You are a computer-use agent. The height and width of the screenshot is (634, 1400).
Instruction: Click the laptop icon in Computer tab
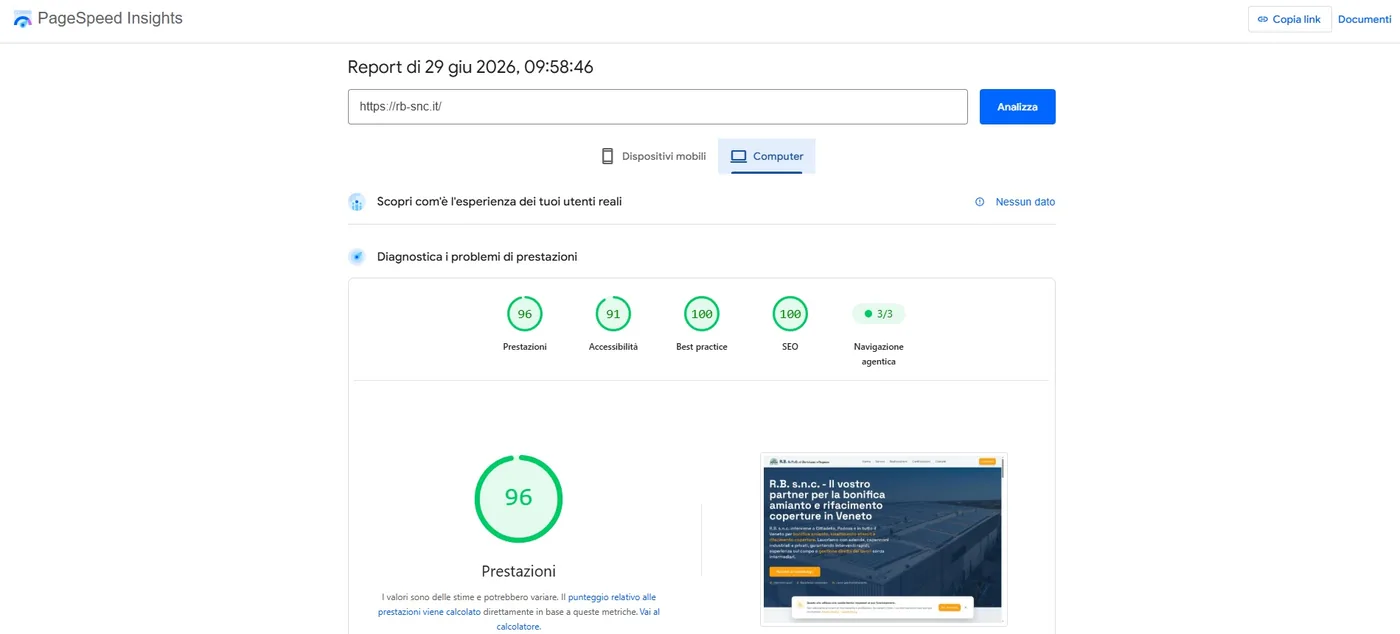tap(739, 156)
